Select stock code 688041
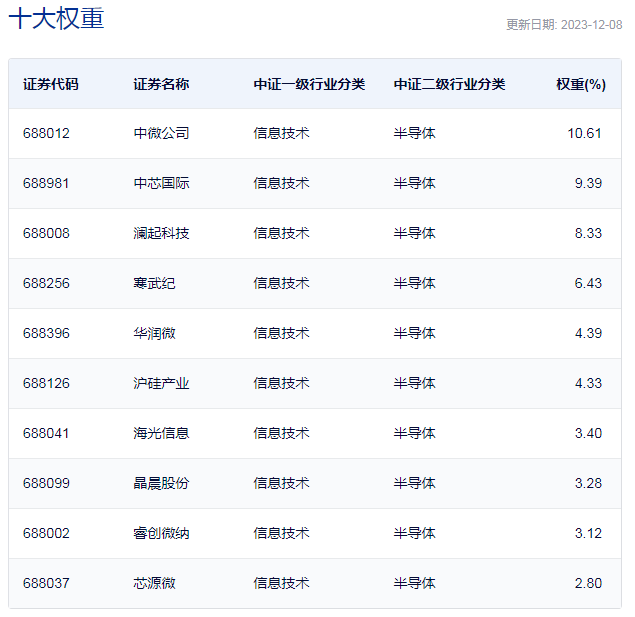 46,433
